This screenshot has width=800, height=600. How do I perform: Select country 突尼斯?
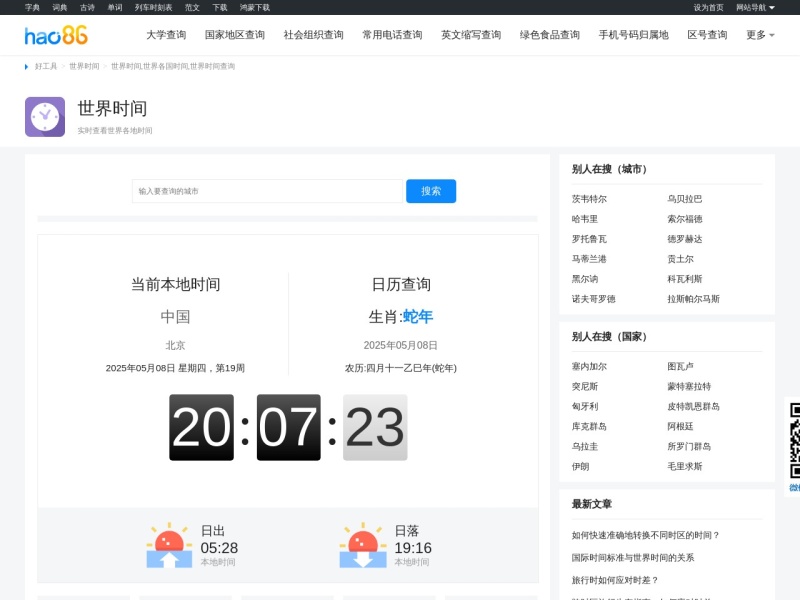[x=585, y=386]
